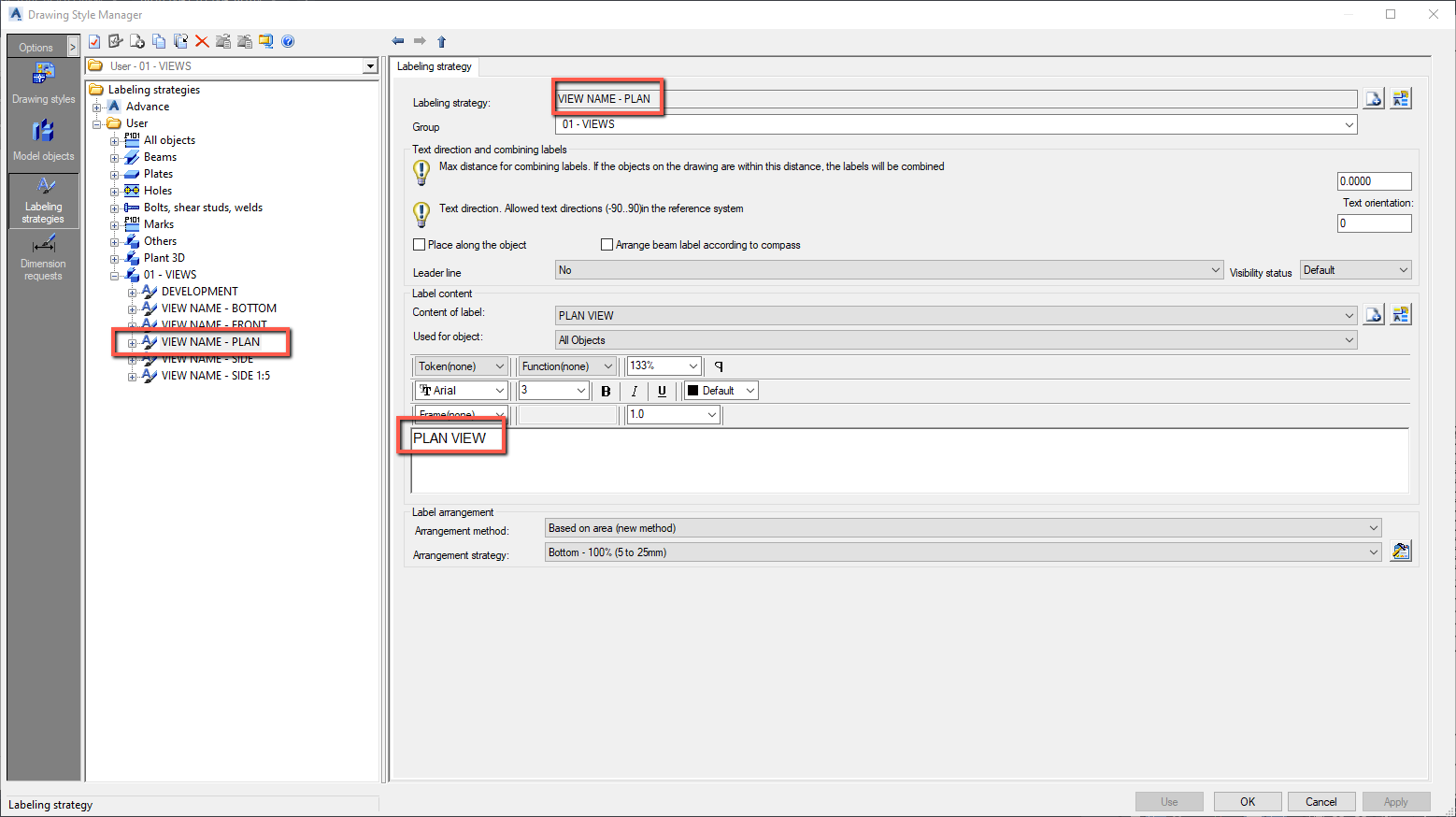Open the User - 01 - VIEWS combo box
The height and width of the screenshot is (817, 1456).
[232, 66]
